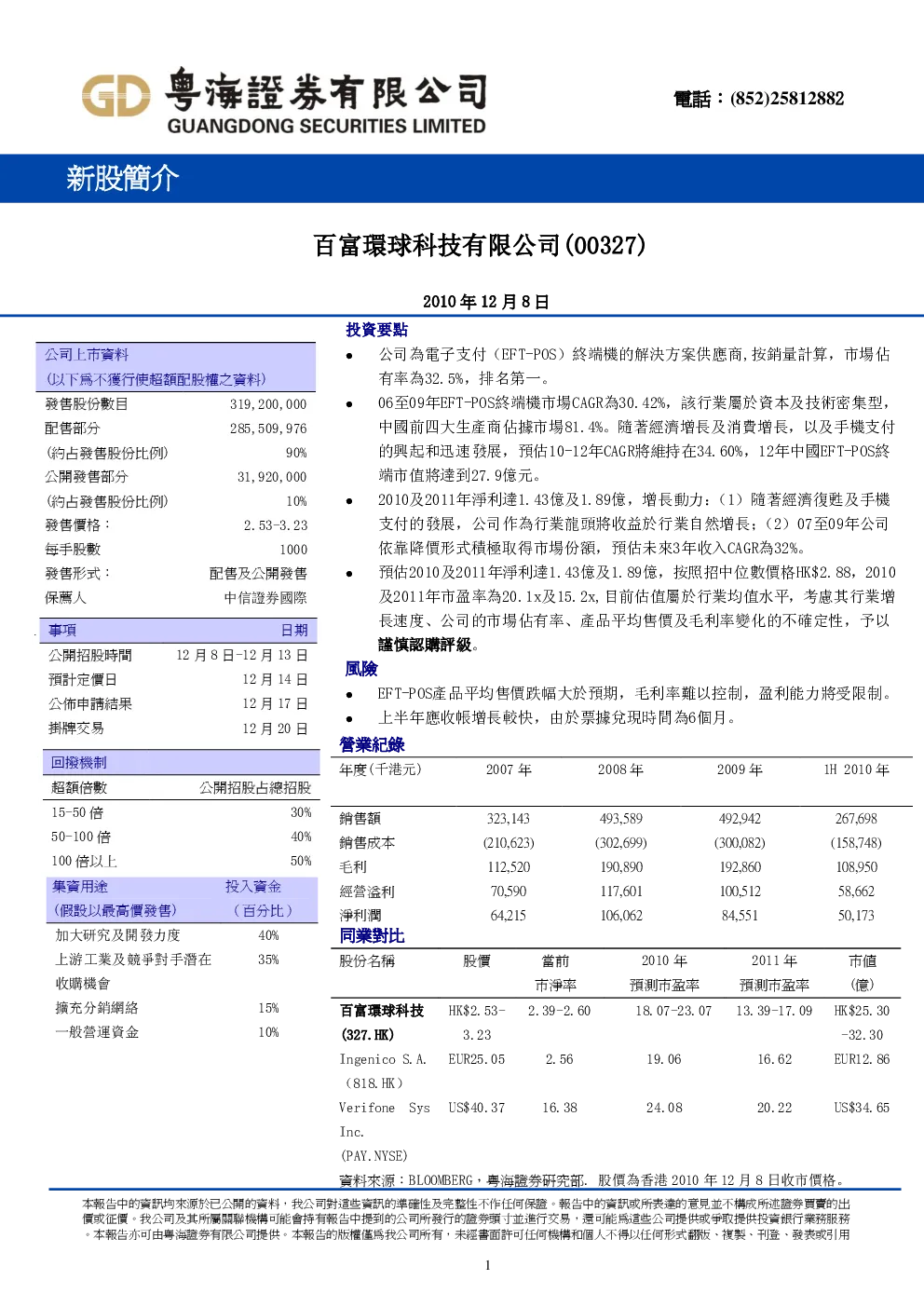Click the 預計定價日 date 12月14日

click(275, 679)
